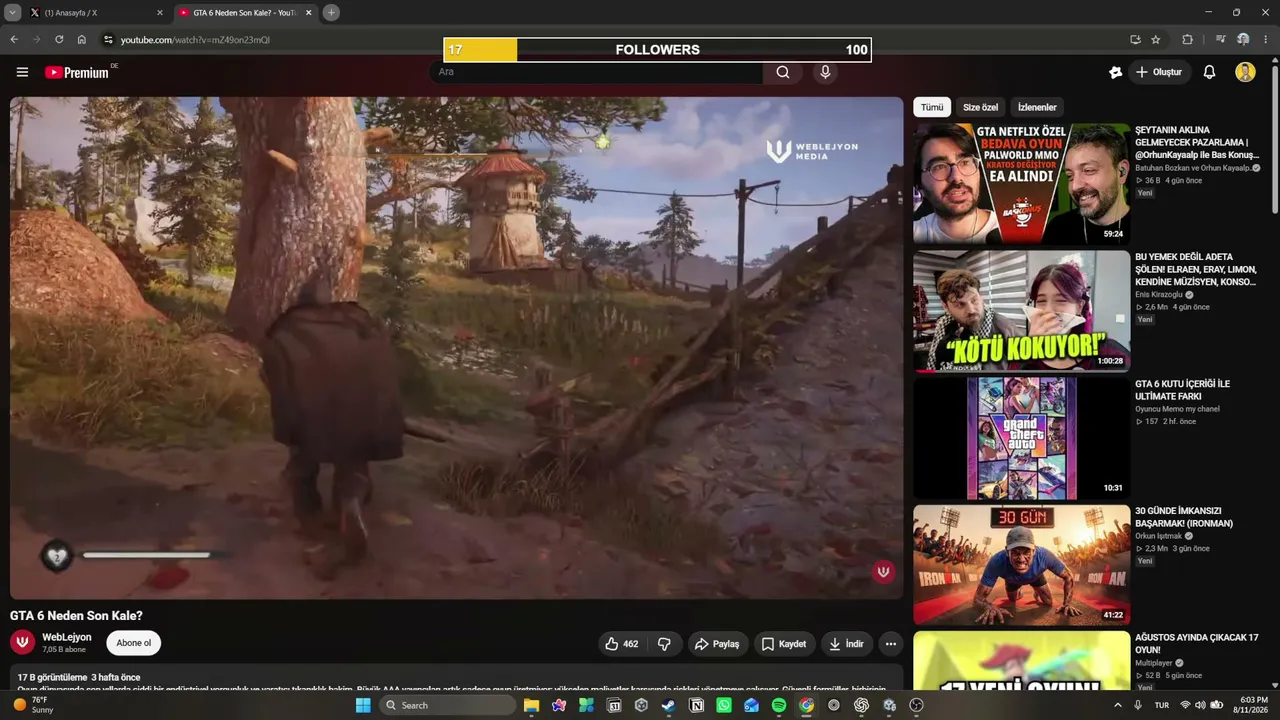Show hidden system tray icons chevron
Viewport: 1280px width, 720px height.
(1118, 705)
